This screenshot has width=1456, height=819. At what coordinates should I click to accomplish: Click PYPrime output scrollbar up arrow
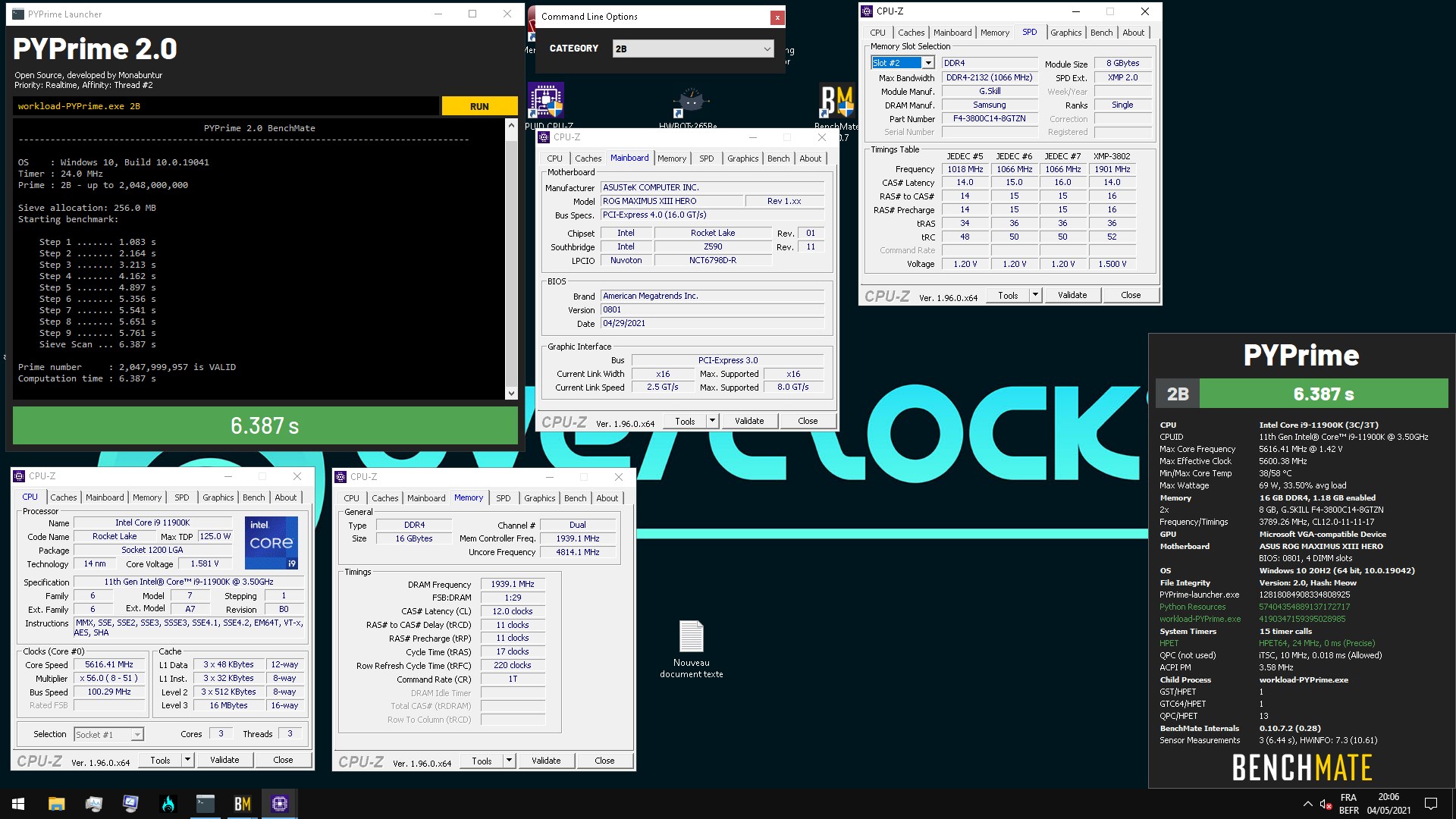point(511,125)
